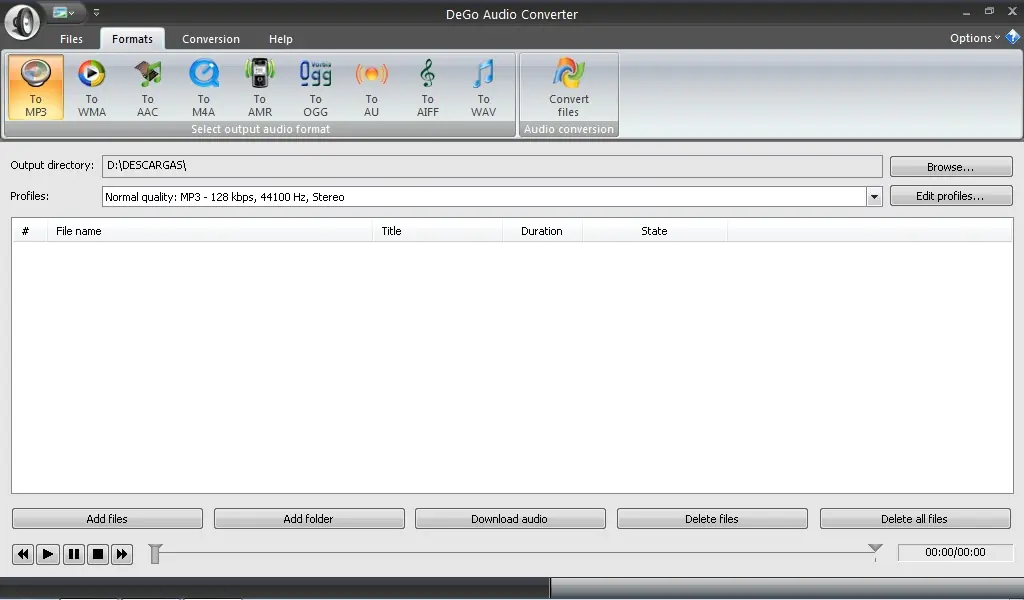The width and height of the screenshot is (1024, 600).
Task: Sort by Duration column header
Action: coord(542,231)
